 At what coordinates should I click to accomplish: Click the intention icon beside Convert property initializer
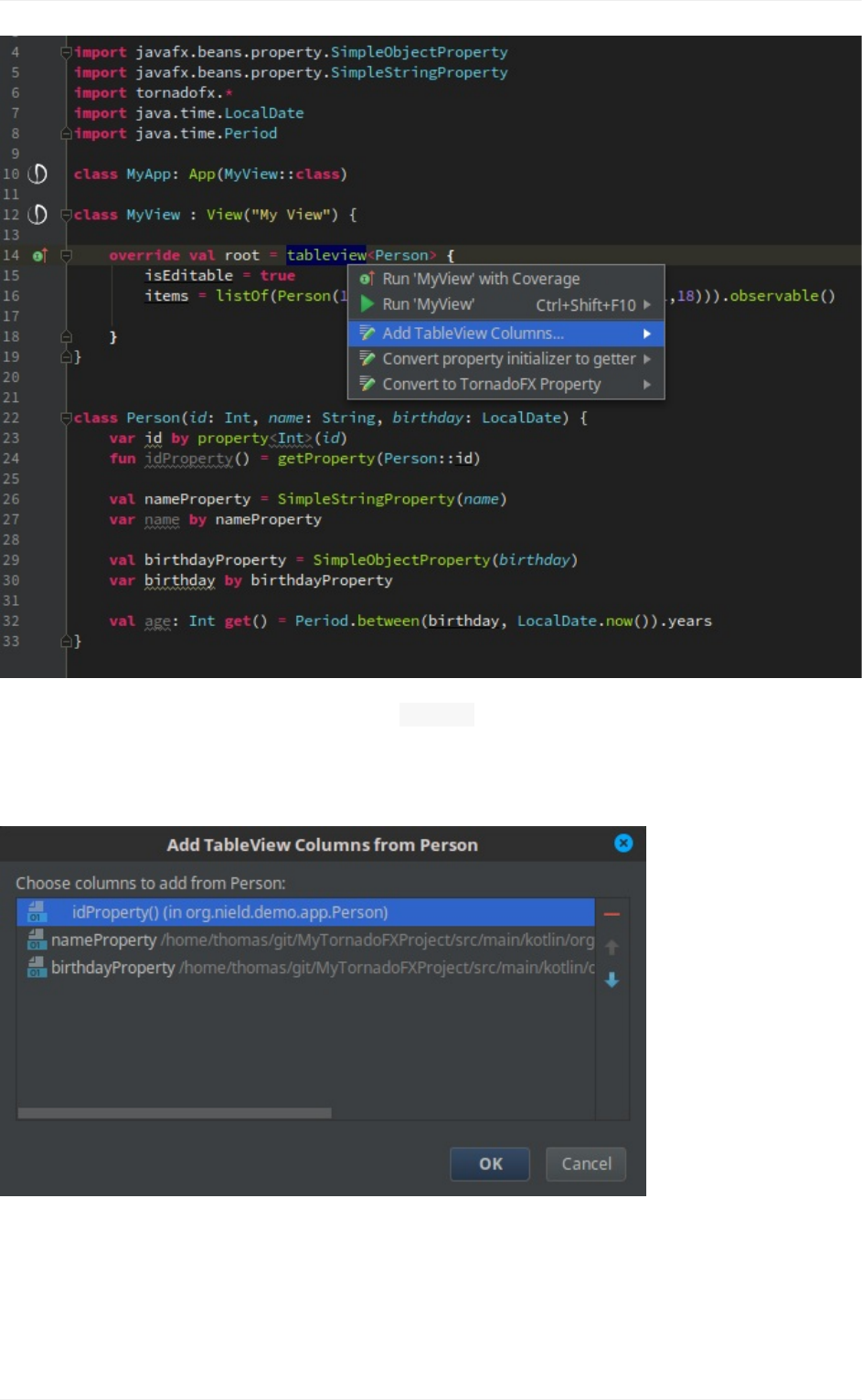(367, 358)
